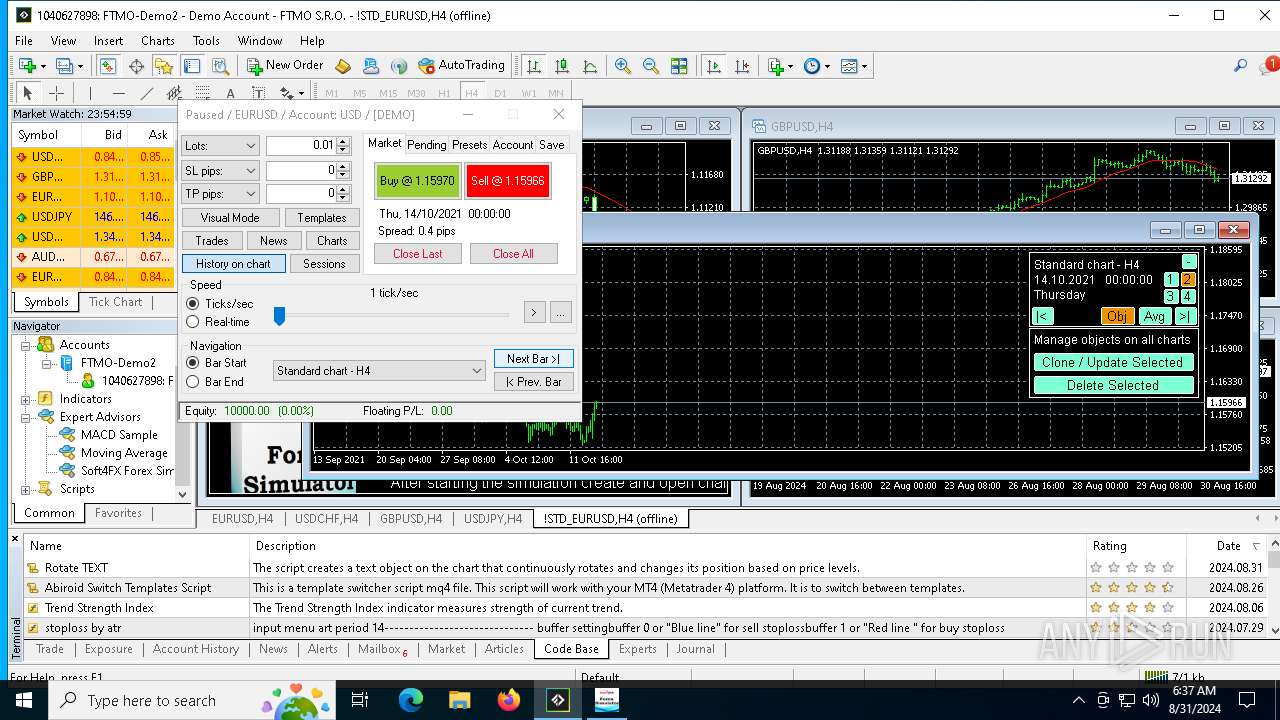Switch to the Presets tab
Image resolution: width=1280 pixels, height=720 pixels.
pos(470,145)
